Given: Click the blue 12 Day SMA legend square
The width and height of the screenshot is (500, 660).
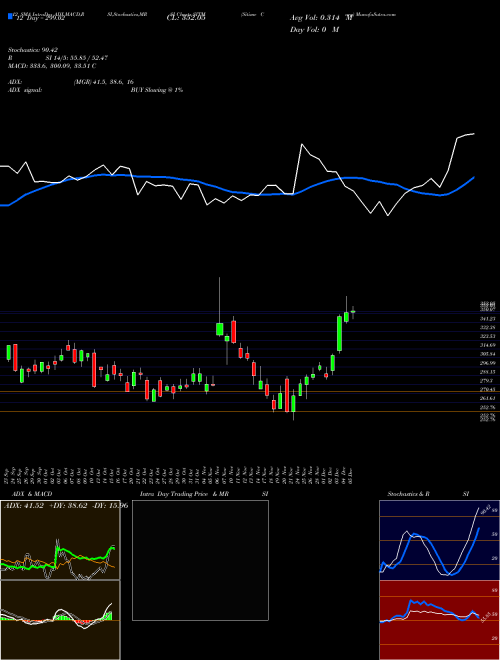Looking at the screenshot, I should click(10, 16).
